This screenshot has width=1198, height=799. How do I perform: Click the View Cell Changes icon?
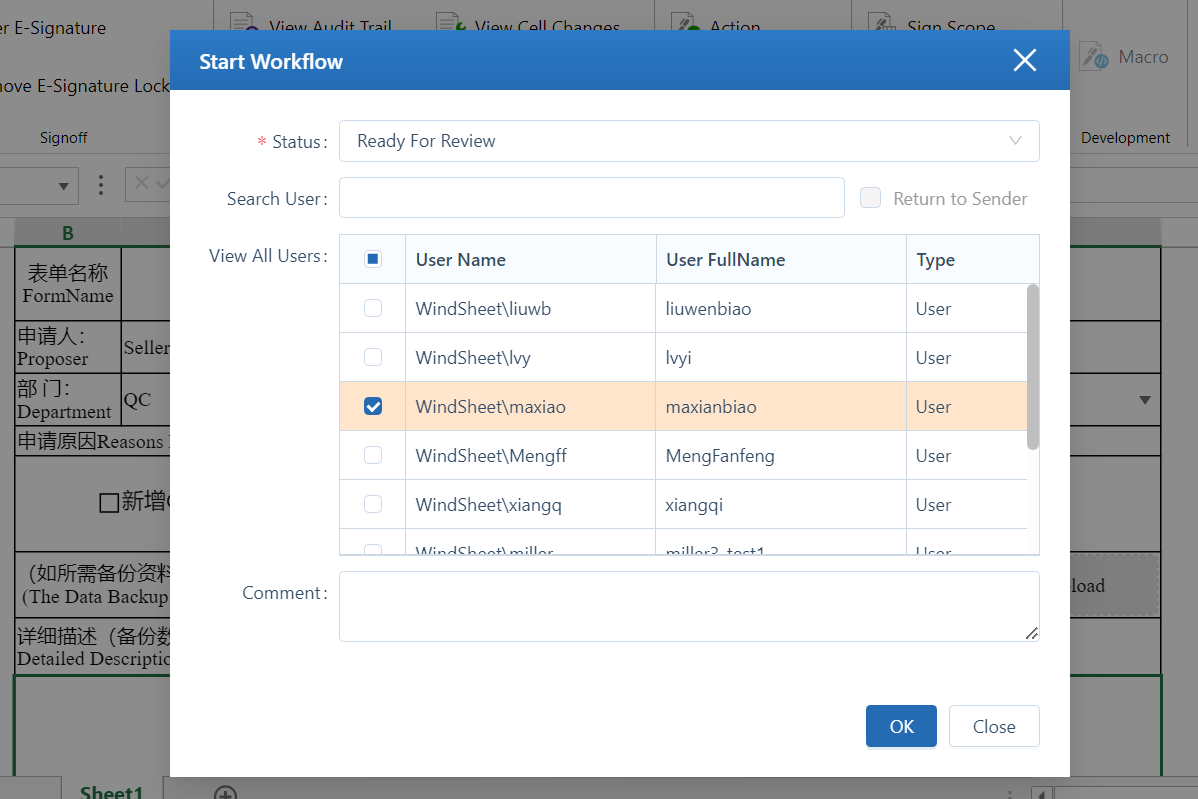[x=447, y=23]
